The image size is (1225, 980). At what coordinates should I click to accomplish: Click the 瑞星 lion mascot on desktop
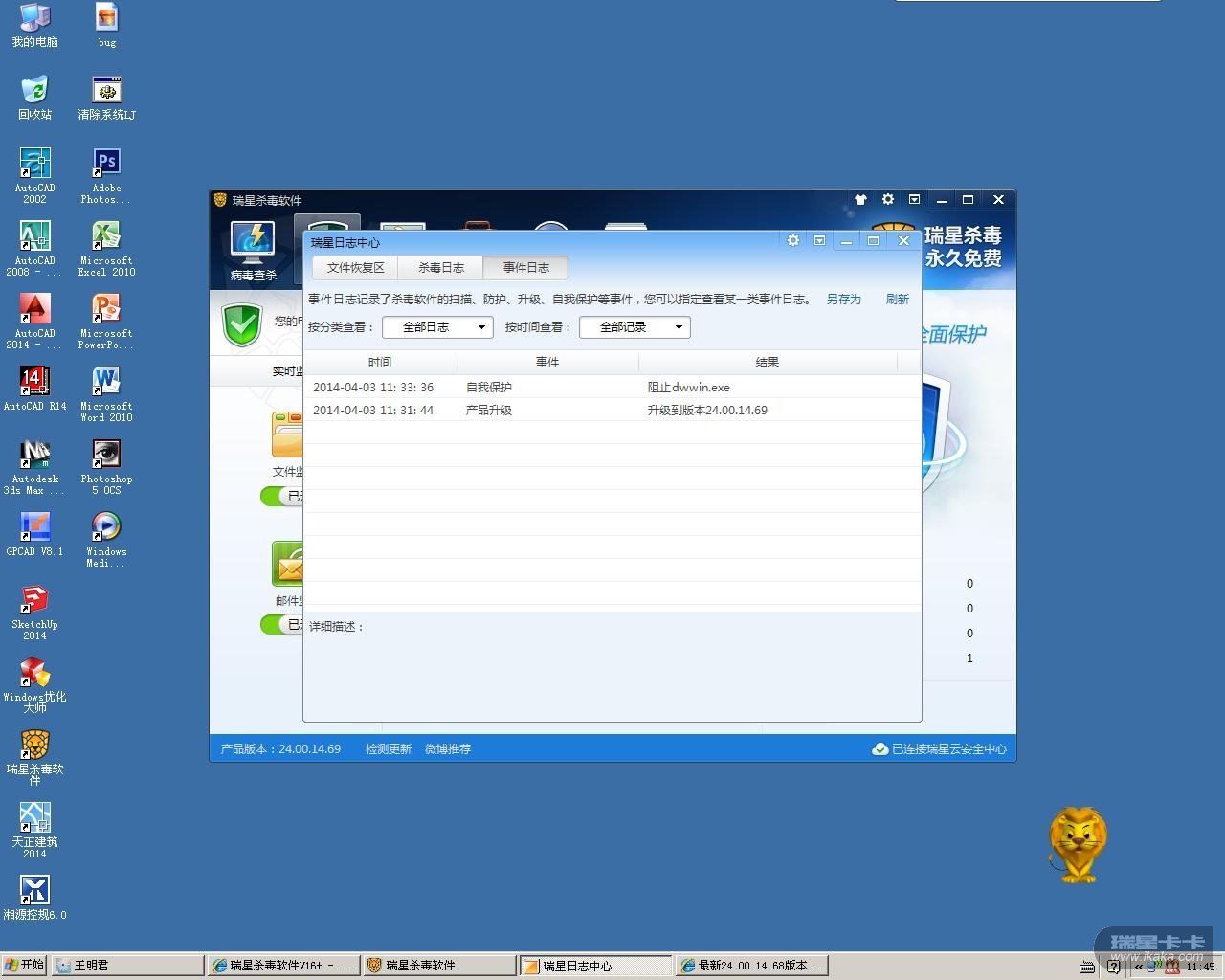[x=1078, y=845]
